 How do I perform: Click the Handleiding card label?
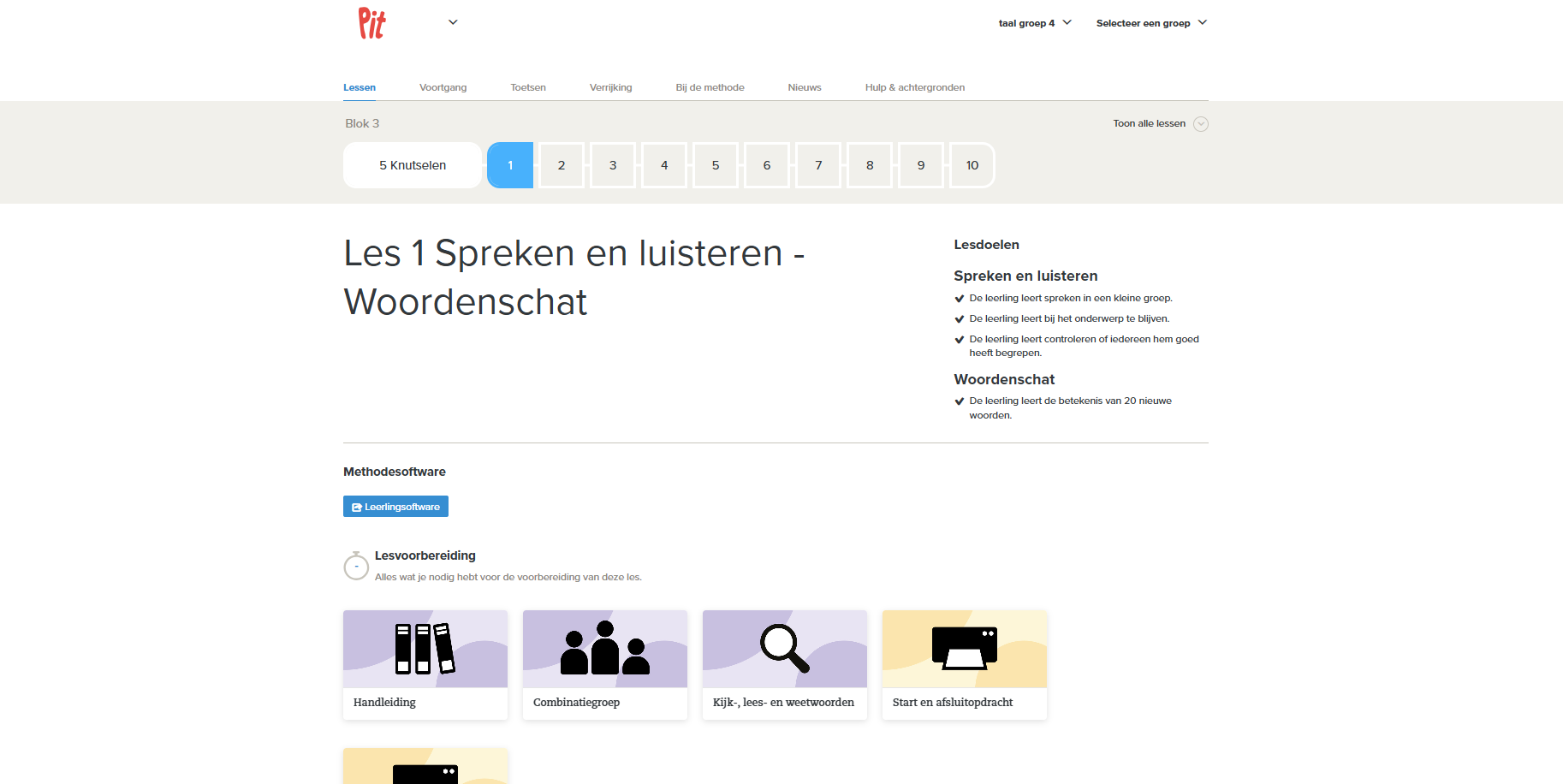coord(384,702)
